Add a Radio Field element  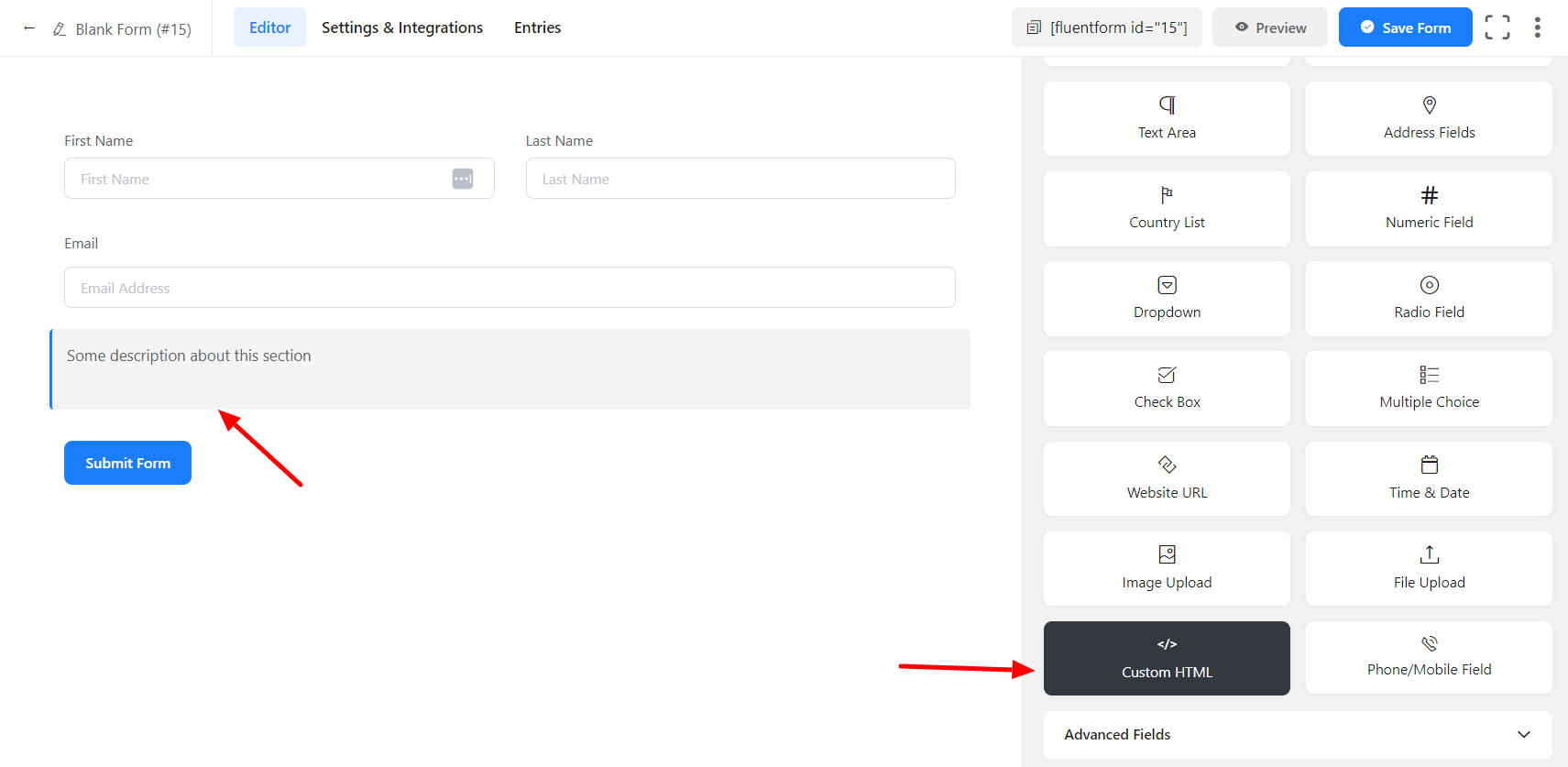pos(1428,298)
